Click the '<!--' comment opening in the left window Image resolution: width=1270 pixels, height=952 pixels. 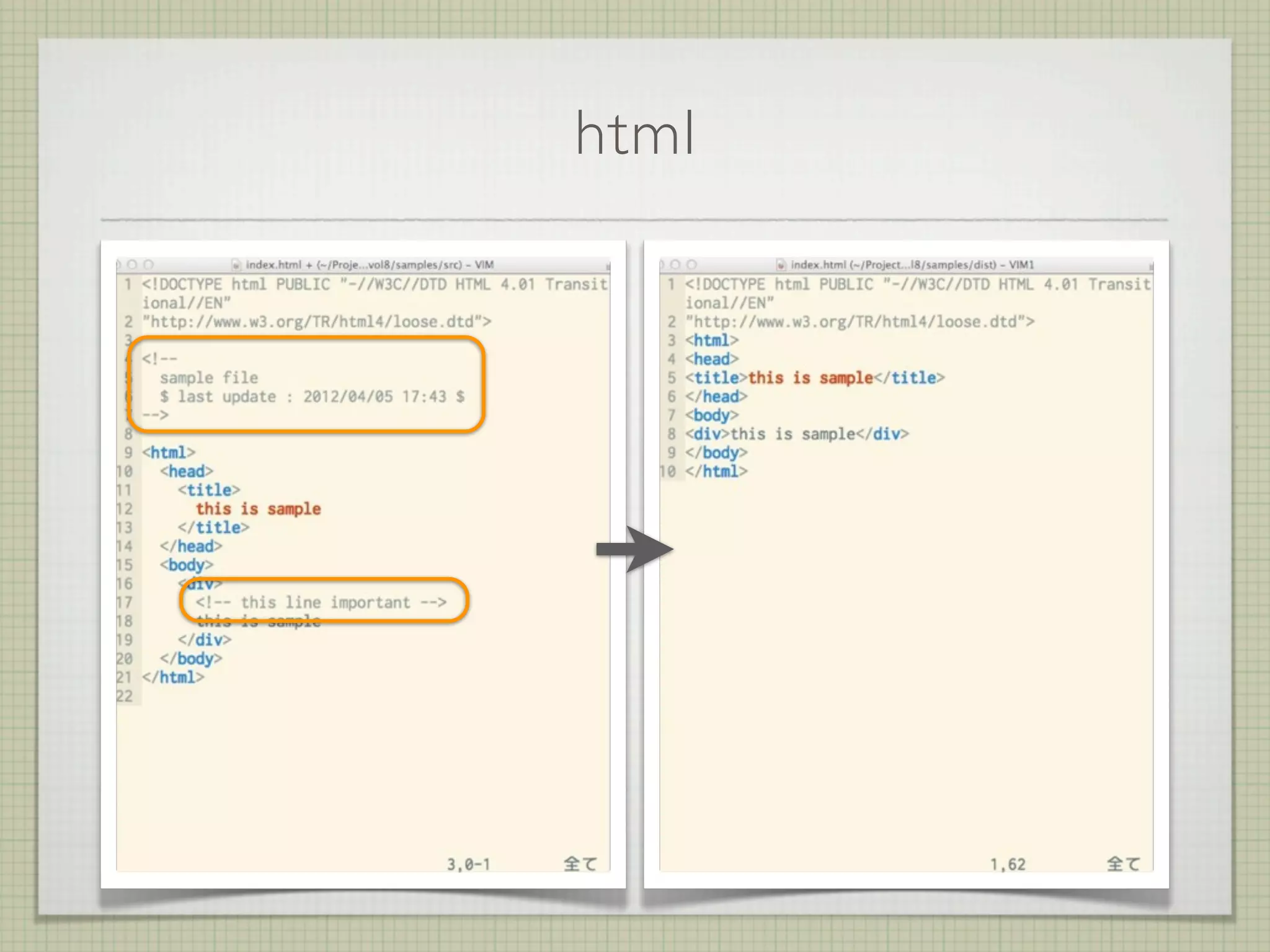tap(159, 359)
